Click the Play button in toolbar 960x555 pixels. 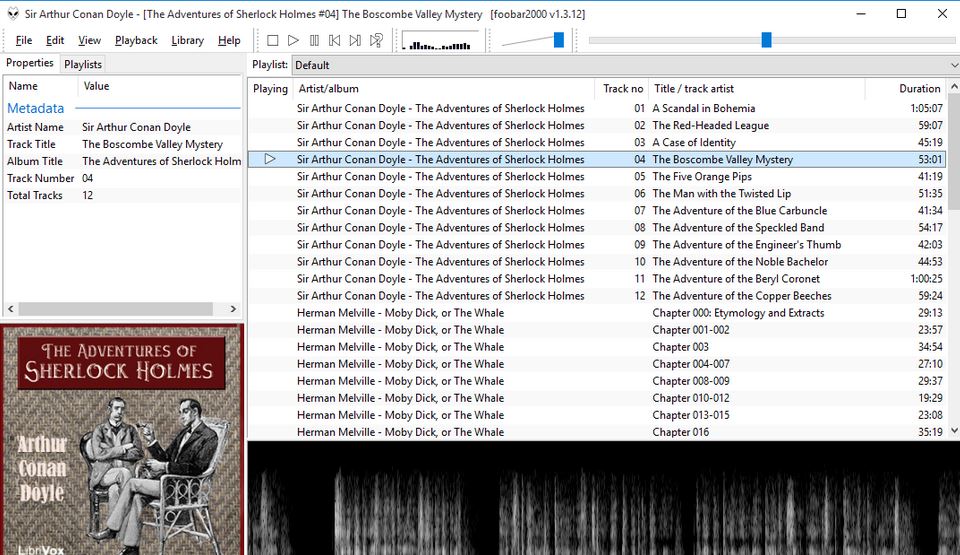point(293,40)
